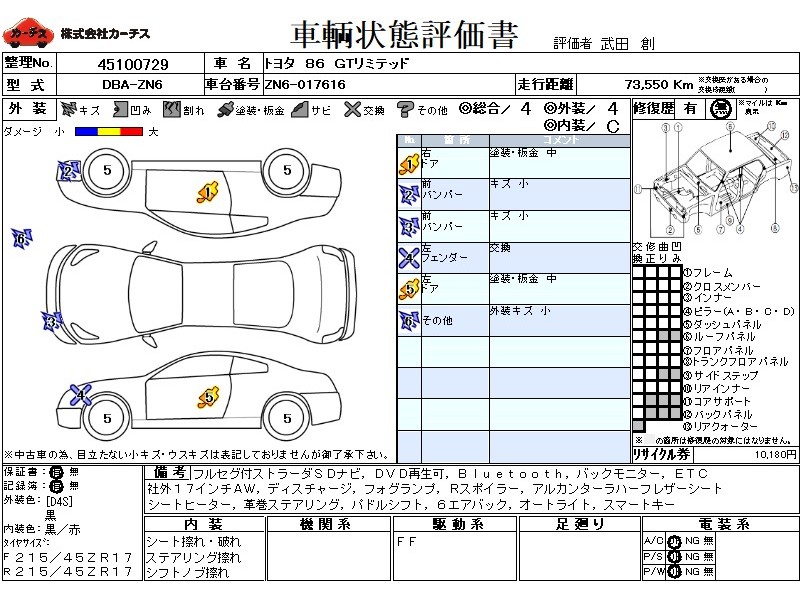800x600 pixels.
Task: Click the 足廻り section header
Action: [580, 524]
